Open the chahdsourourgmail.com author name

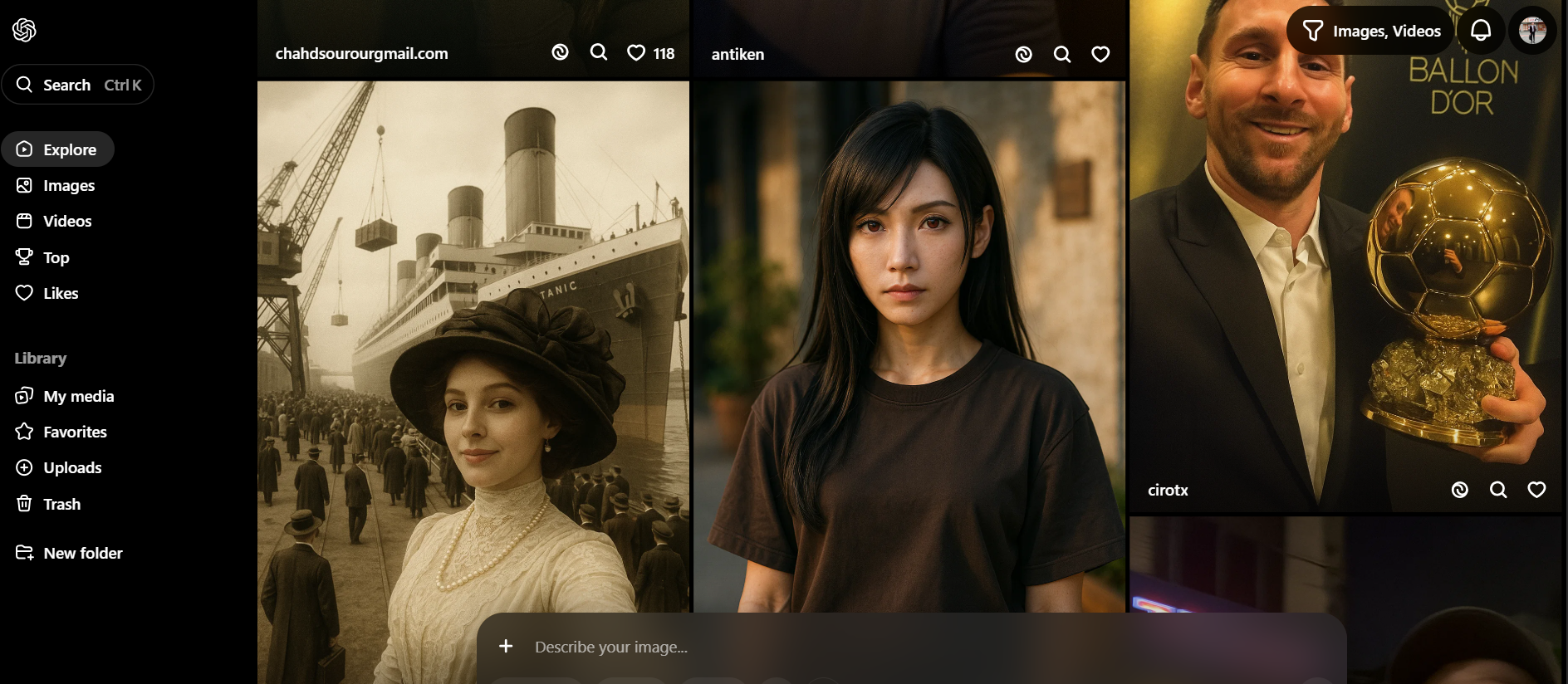point(361,53)
